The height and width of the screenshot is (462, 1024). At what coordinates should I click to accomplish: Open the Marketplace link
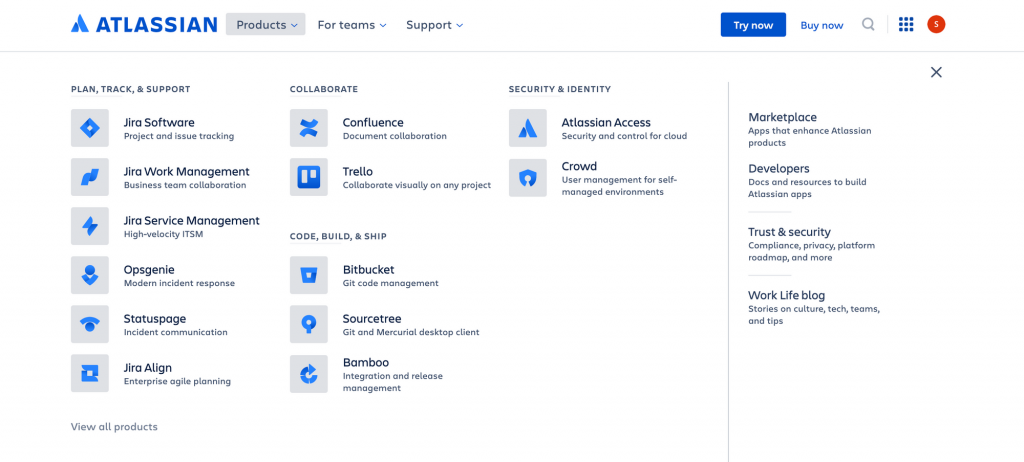click(782, 117)
